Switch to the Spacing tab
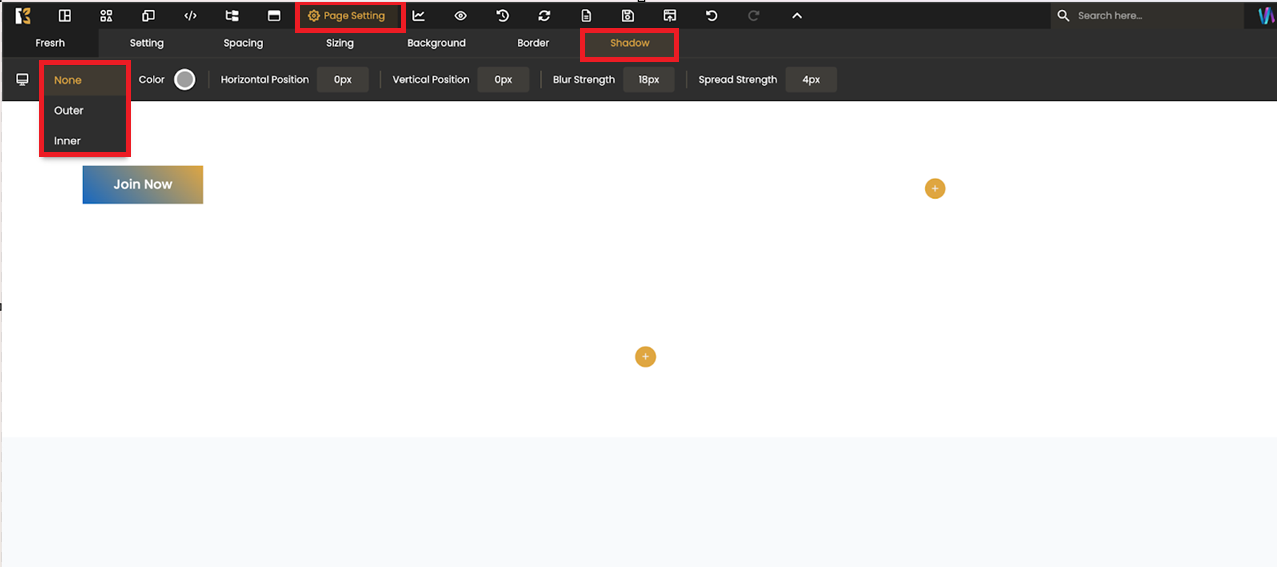The height and width of the screenshot is (567, 1277). [243, 43]
